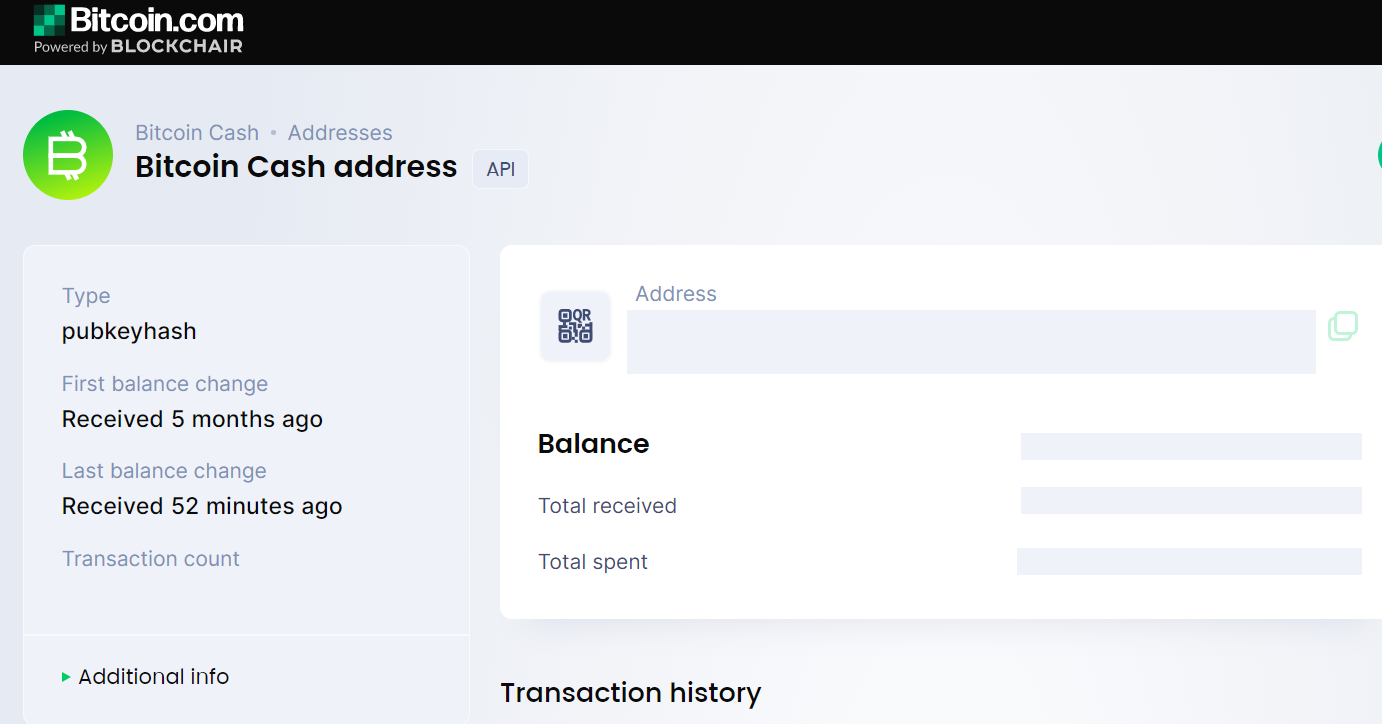Copy the address using the copy icon
This screenshot has width=1382, height=724.
(x=1342, y=326)
